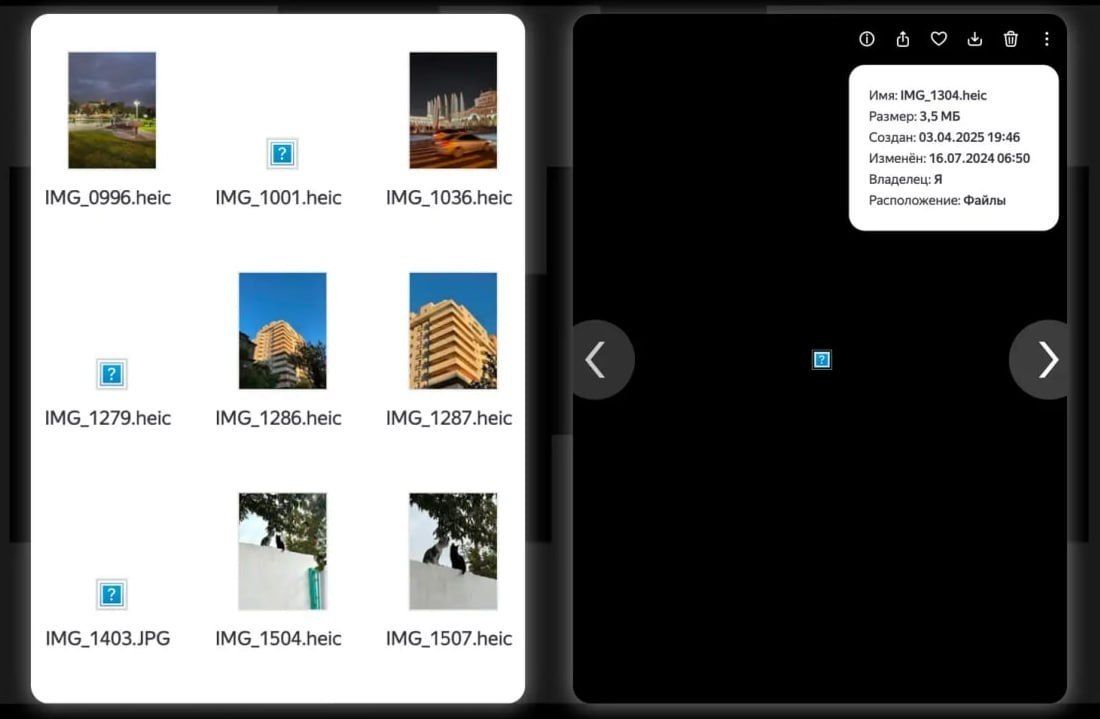Click the Файлы location link
Image resolution: width=1100 pixels, height=719 pixels.
pyautogui.click(x=984, y=201)
